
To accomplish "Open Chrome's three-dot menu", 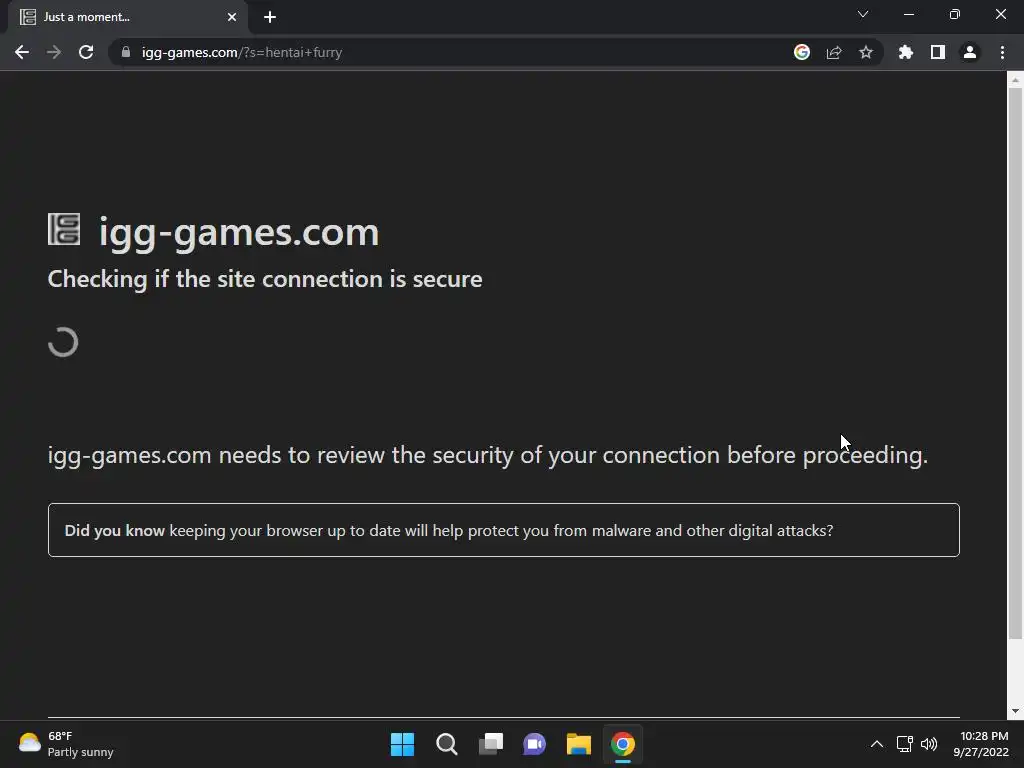I will [1002, 52].
